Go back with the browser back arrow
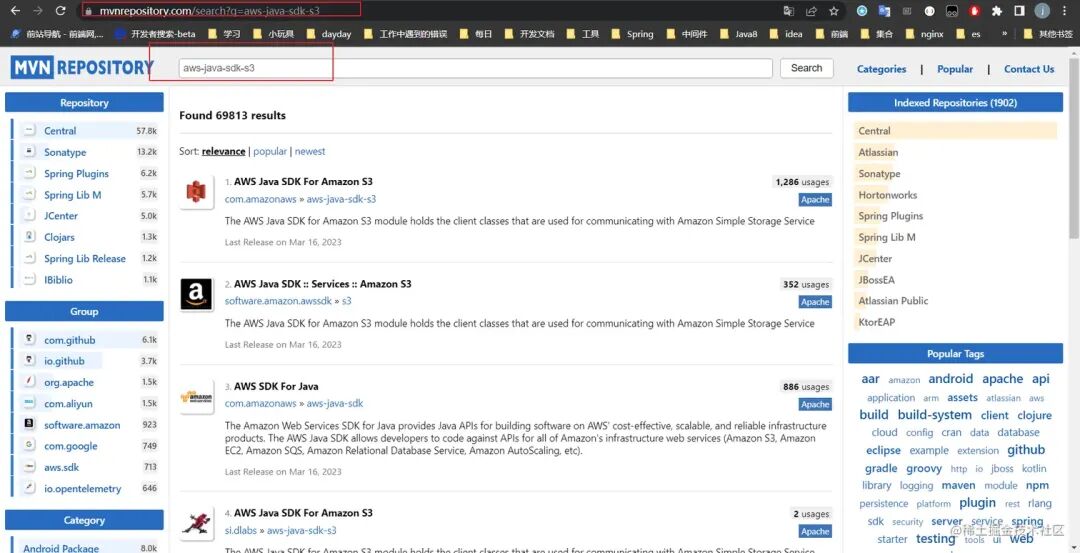1080x553 pixels. [15, 11]
